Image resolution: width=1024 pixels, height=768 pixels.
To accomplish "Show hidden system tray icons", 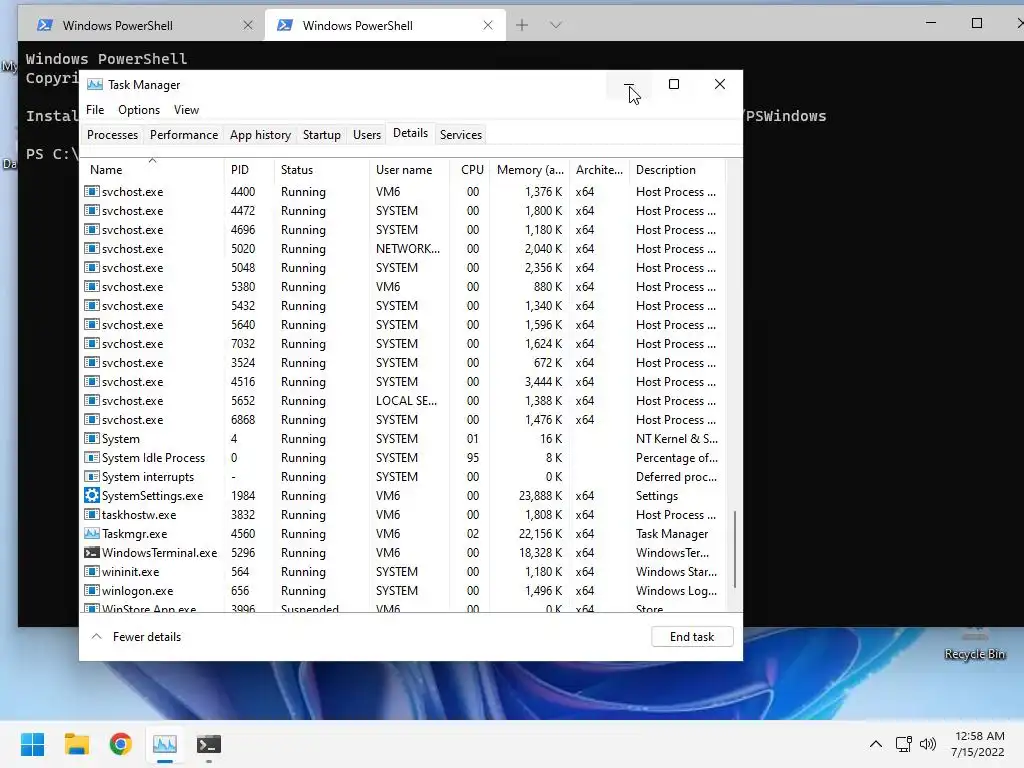I will 876,744.
